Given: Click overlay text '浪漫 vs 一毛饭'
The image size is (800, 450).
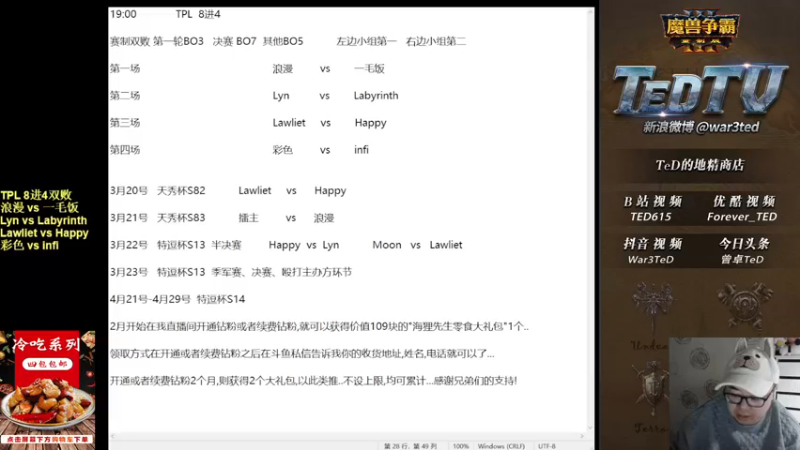Looking at the screenshot, I should [40, 208].
